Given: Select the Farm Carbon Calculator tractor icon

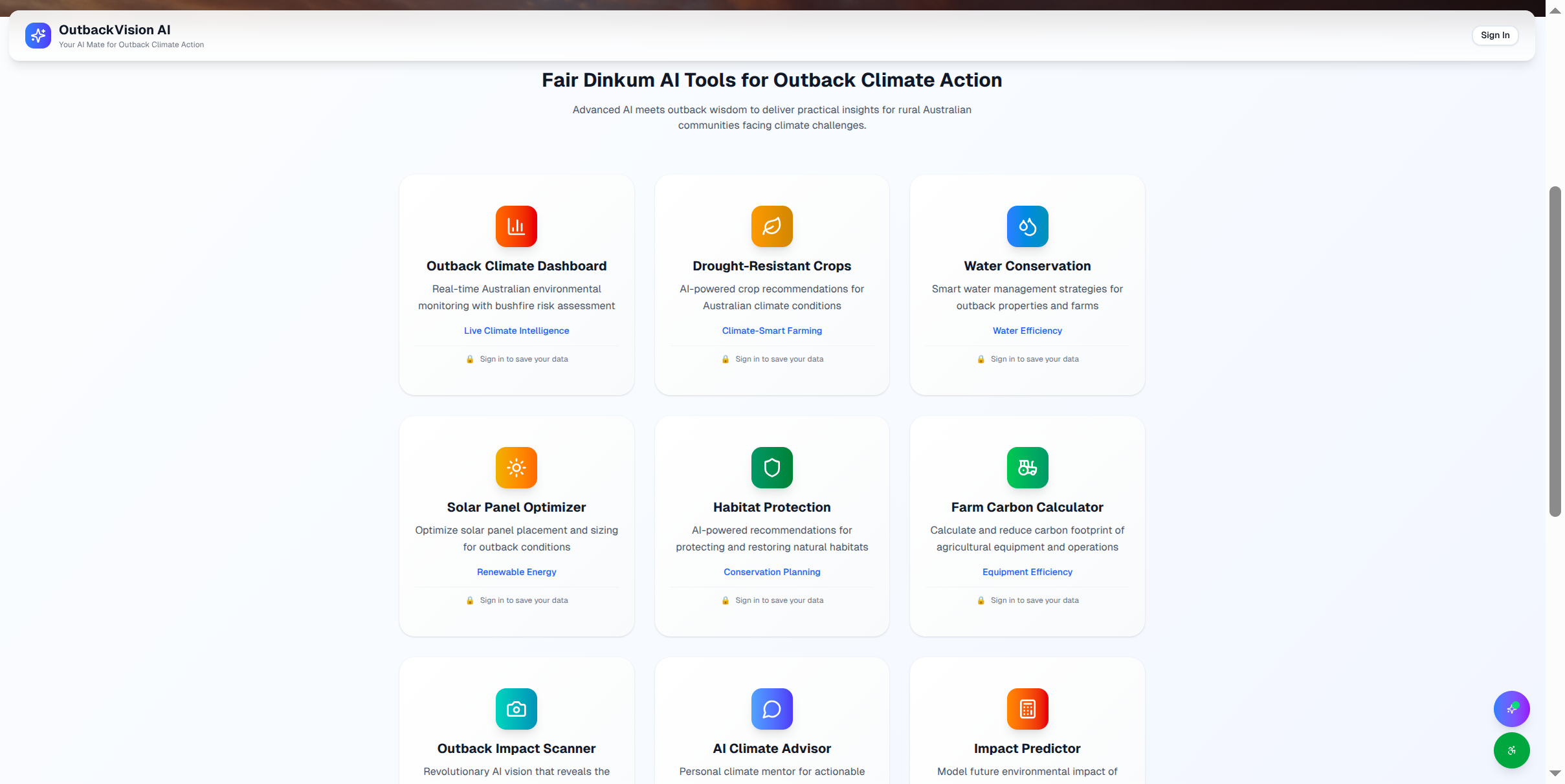Looking at the screenshot, I should (1027, 468).
